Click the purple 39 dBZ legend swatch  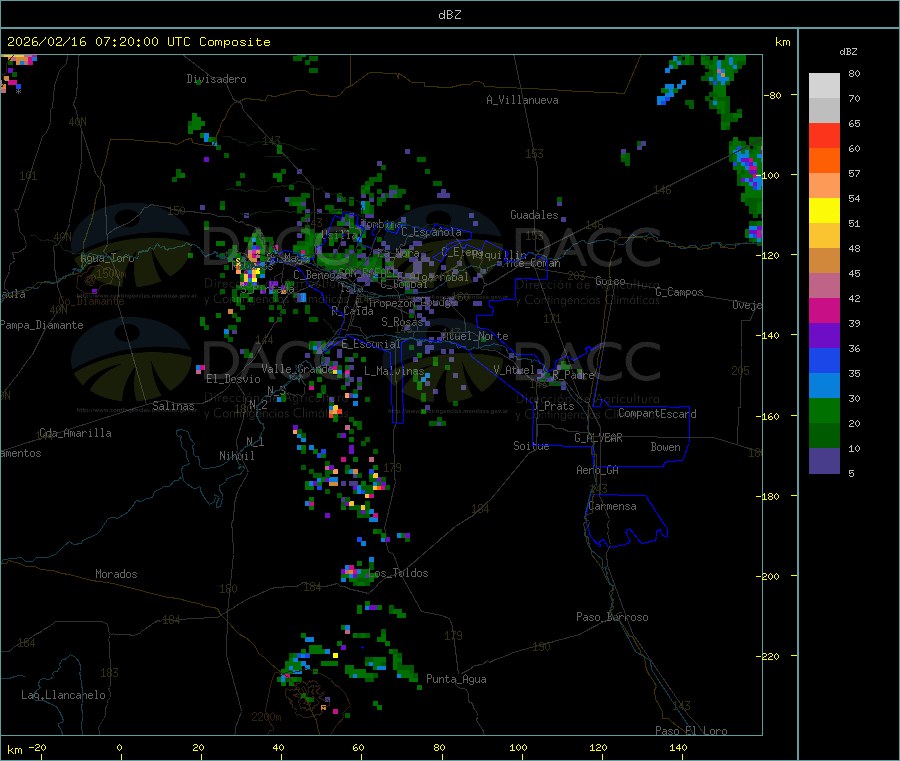click(x=824, y=336)
